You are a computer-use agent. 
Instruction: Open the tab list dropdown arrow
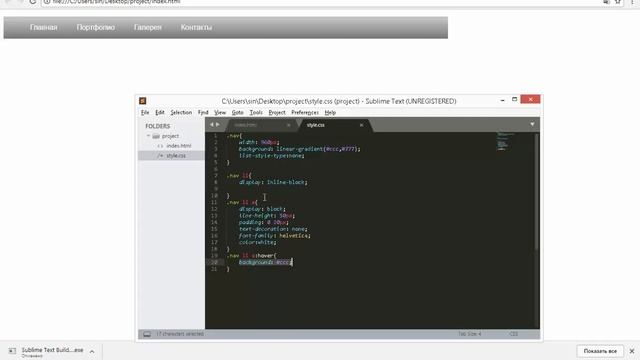tap(532, 124)
